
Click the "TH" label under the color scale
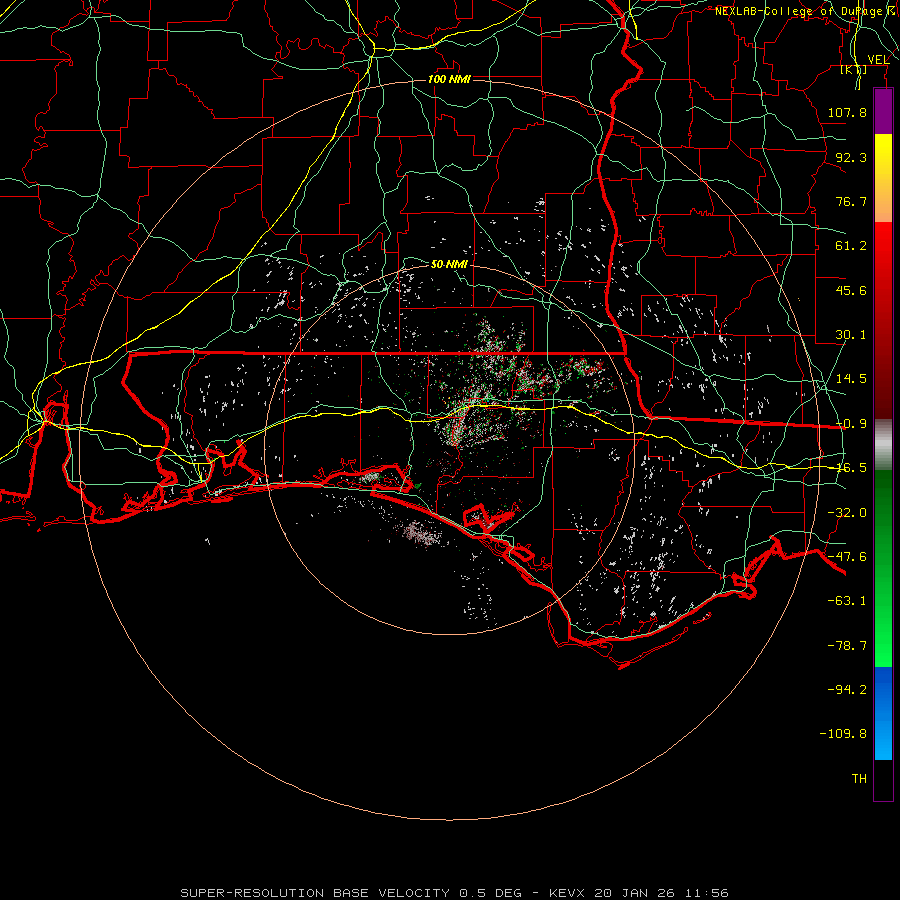(859, 779)
